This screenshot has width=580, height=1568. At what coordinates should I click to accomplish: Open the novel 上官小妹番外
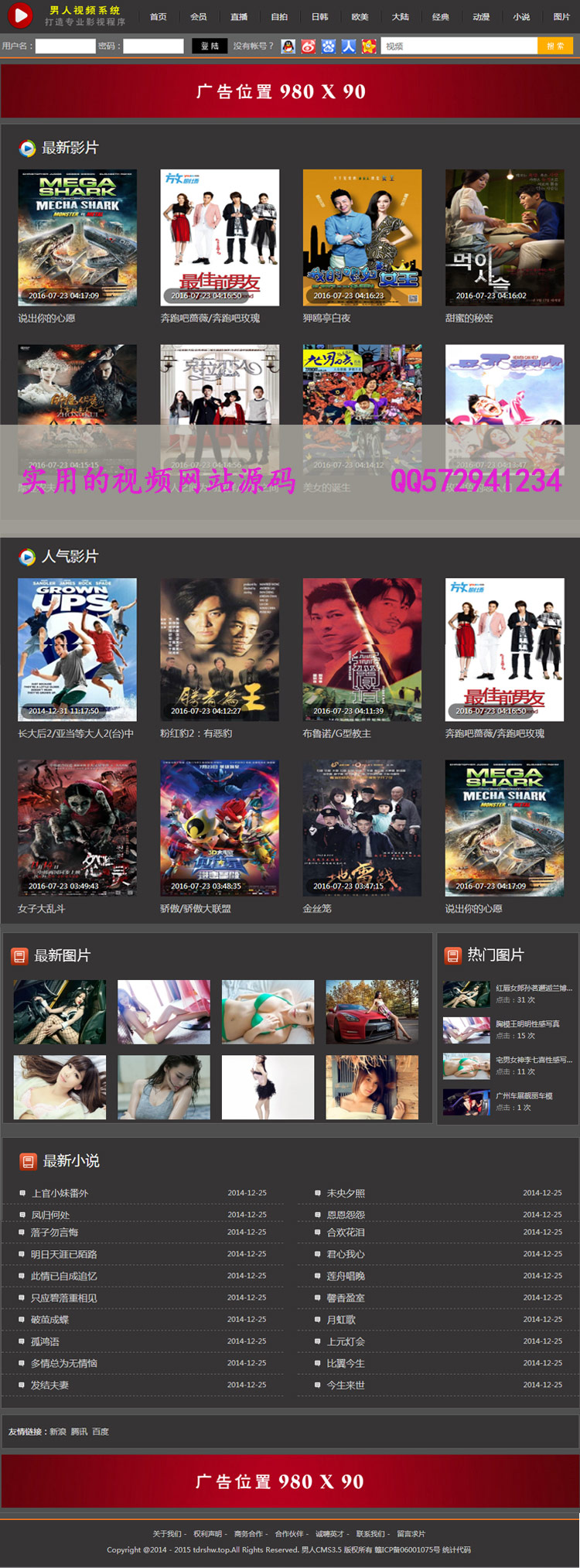pos(60,1193)
